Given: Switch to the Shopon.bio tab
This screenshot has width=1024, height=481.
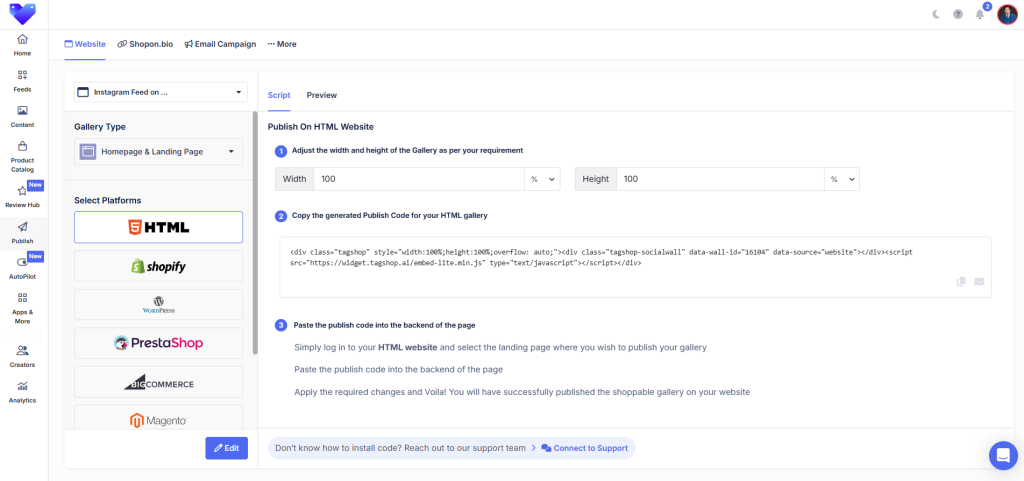Looking at the screenshot, I should pyautogui.click(x=145, y=44).
